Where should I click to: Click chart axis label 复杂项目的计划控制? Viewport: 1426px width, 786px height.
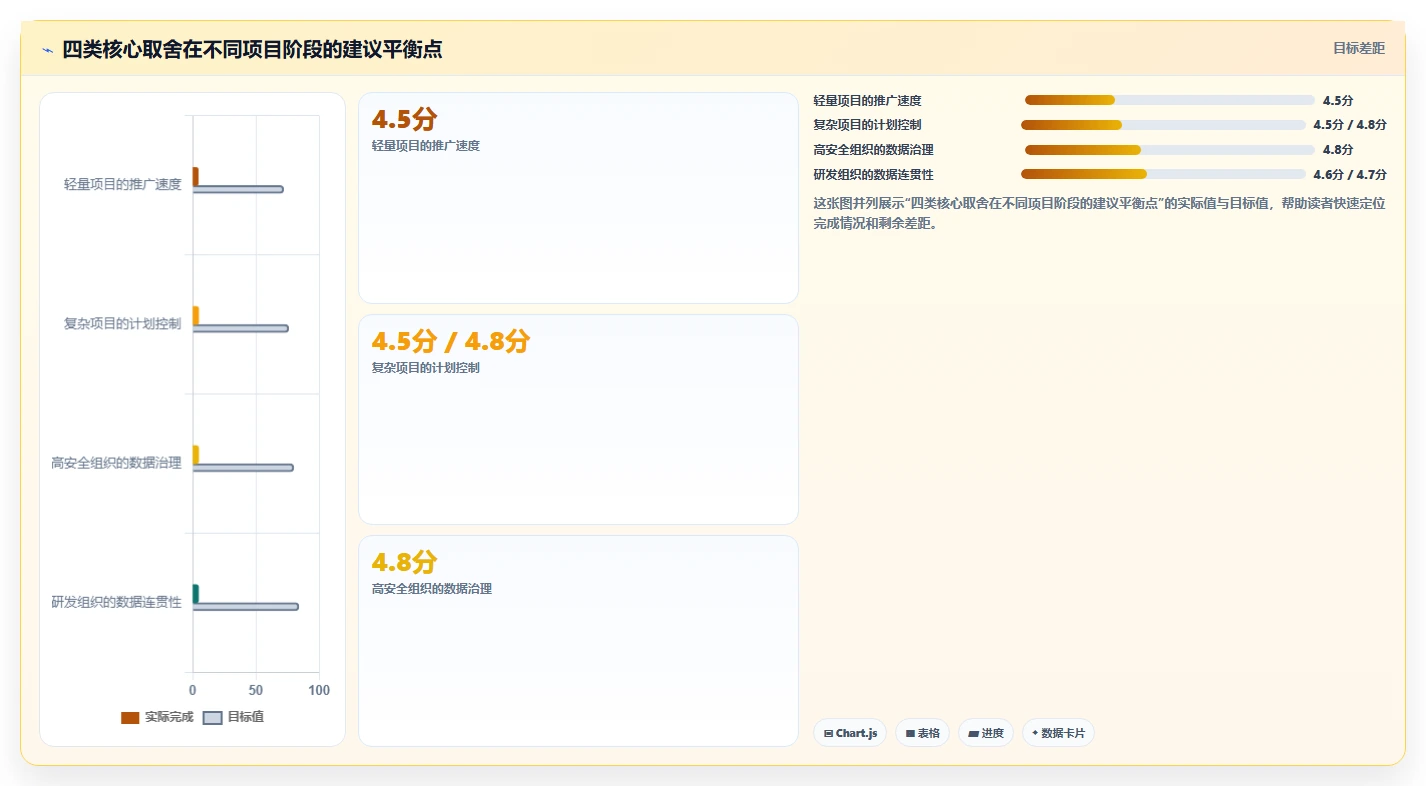123,324
